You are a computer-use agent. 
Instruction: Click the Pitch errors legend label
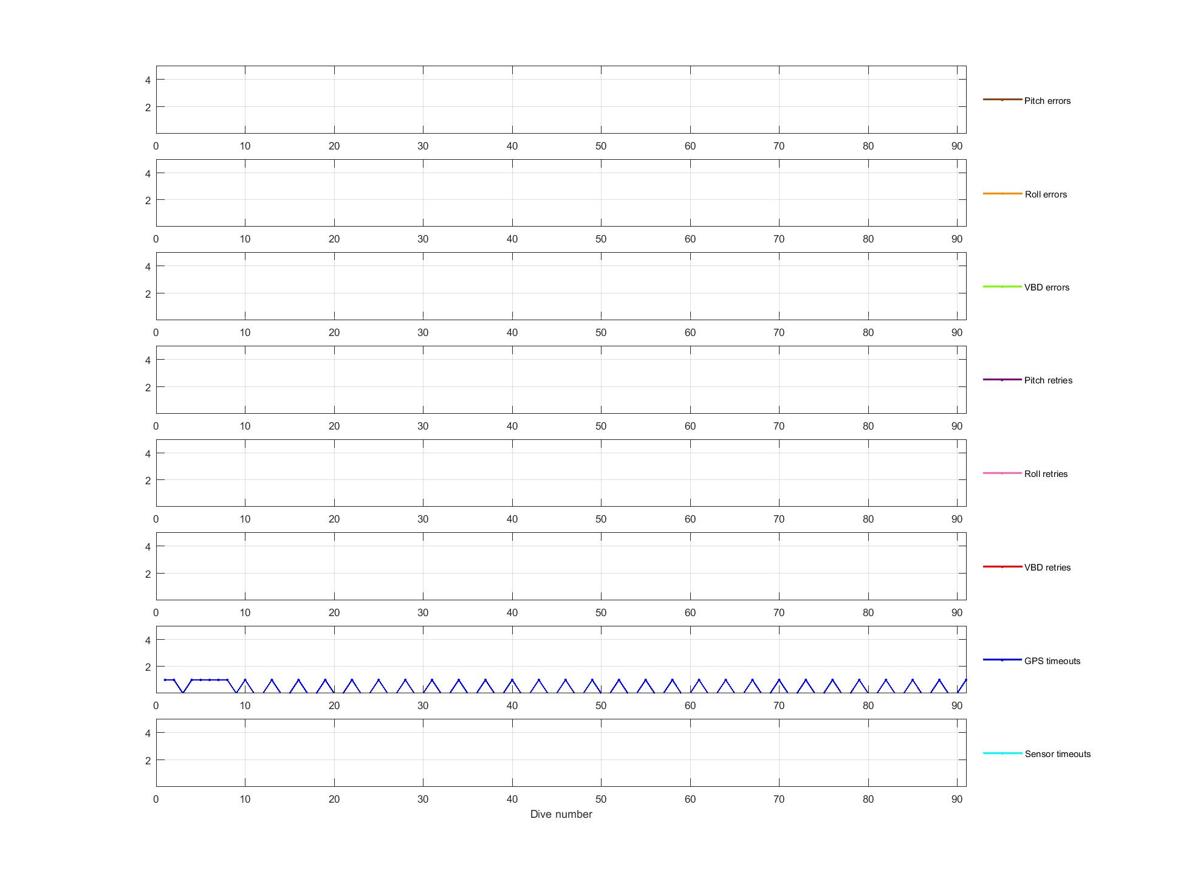tap(1047, 101)
